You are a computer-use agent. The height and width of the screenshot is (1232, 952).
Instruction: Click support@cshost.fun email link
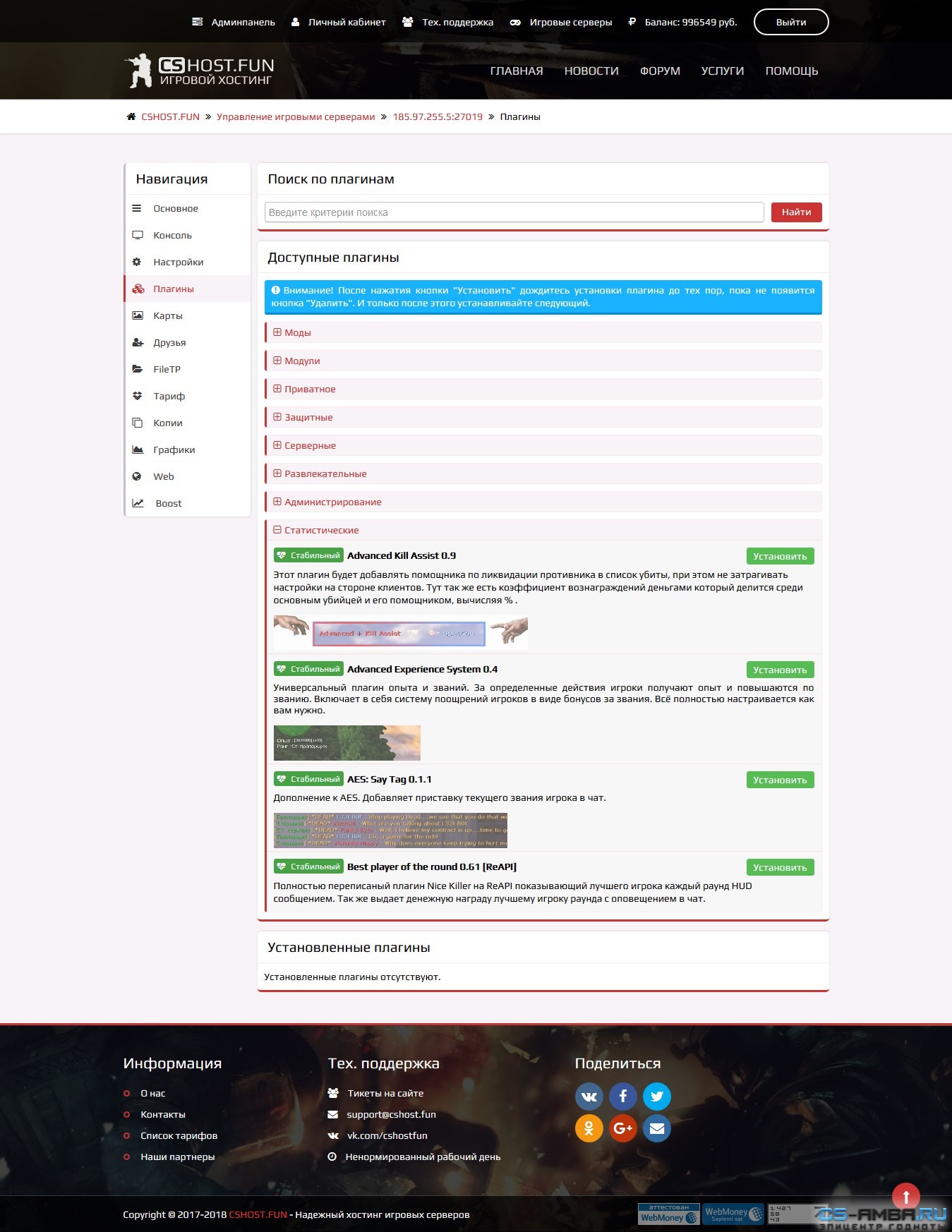coord(391,1114)
